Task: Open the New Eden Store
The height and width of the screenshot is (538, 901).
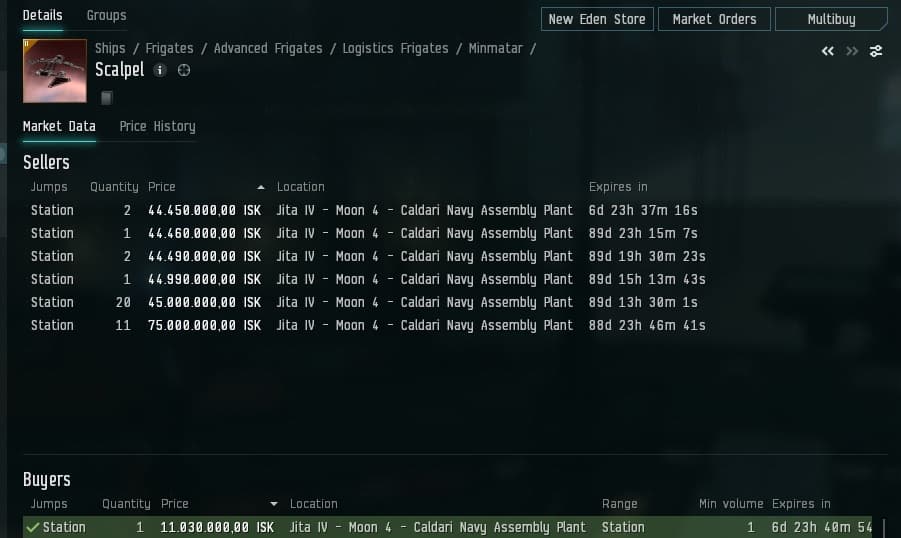Action: pos(598,19)
